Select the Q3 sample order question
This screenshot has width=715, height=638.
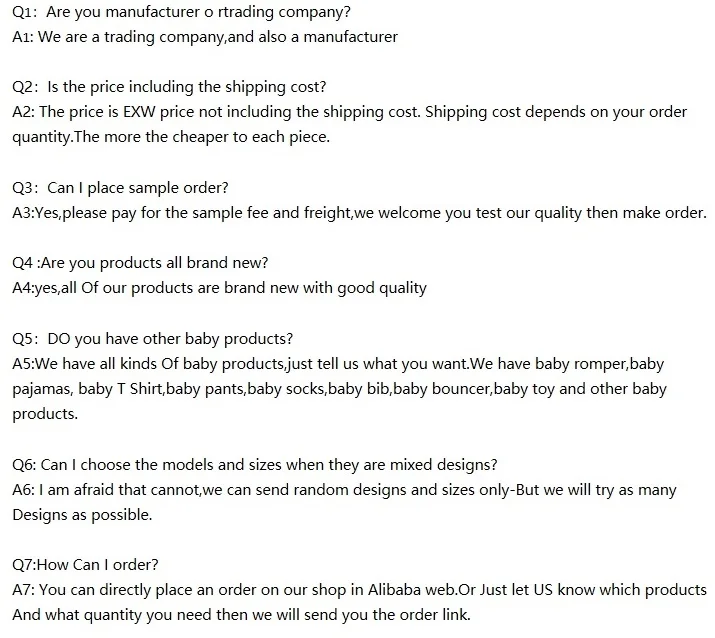(120, 187)
